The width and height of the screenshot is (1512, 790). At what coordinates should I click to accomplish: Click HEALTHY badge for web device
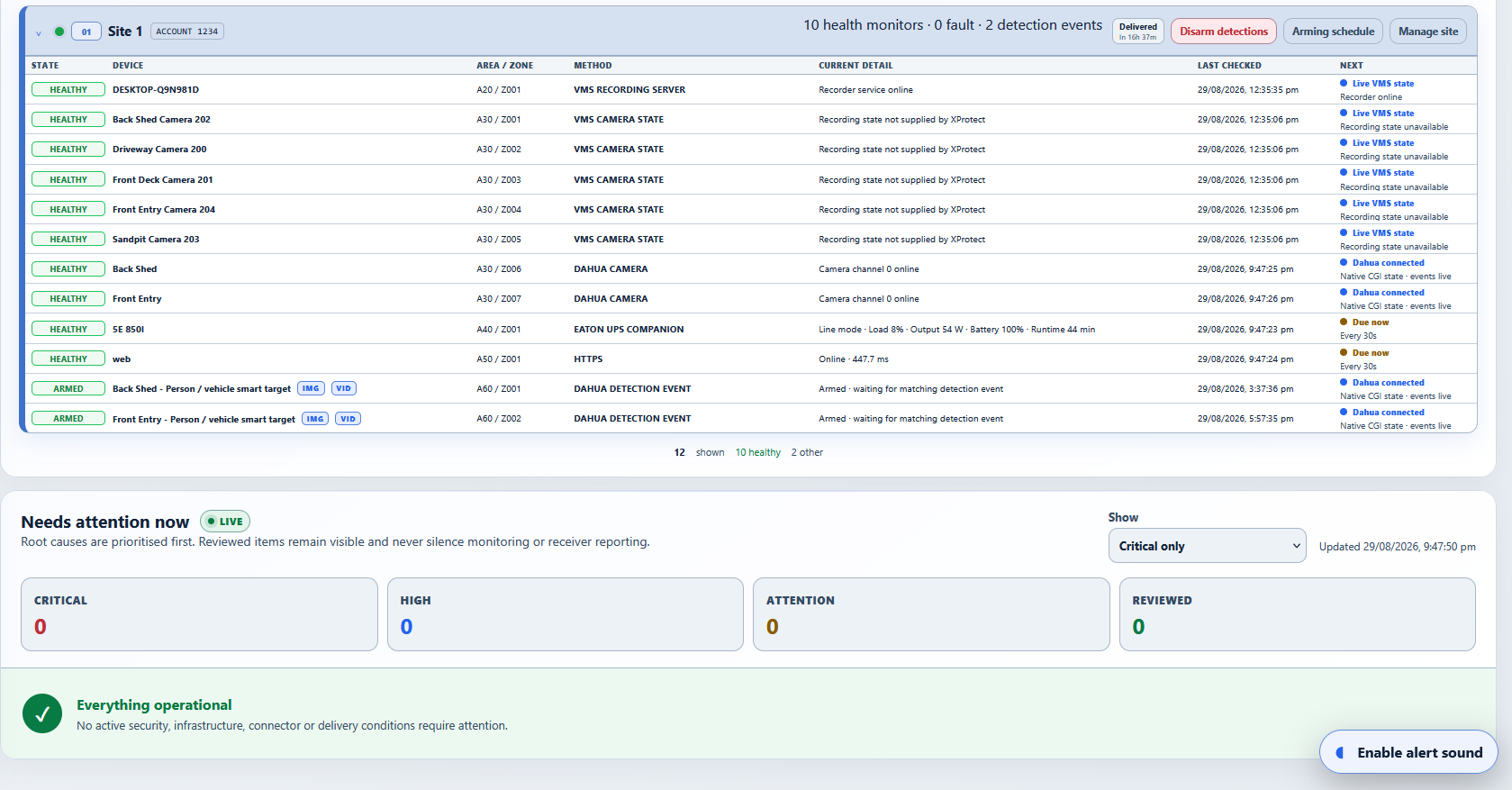[x=68, y=359]
